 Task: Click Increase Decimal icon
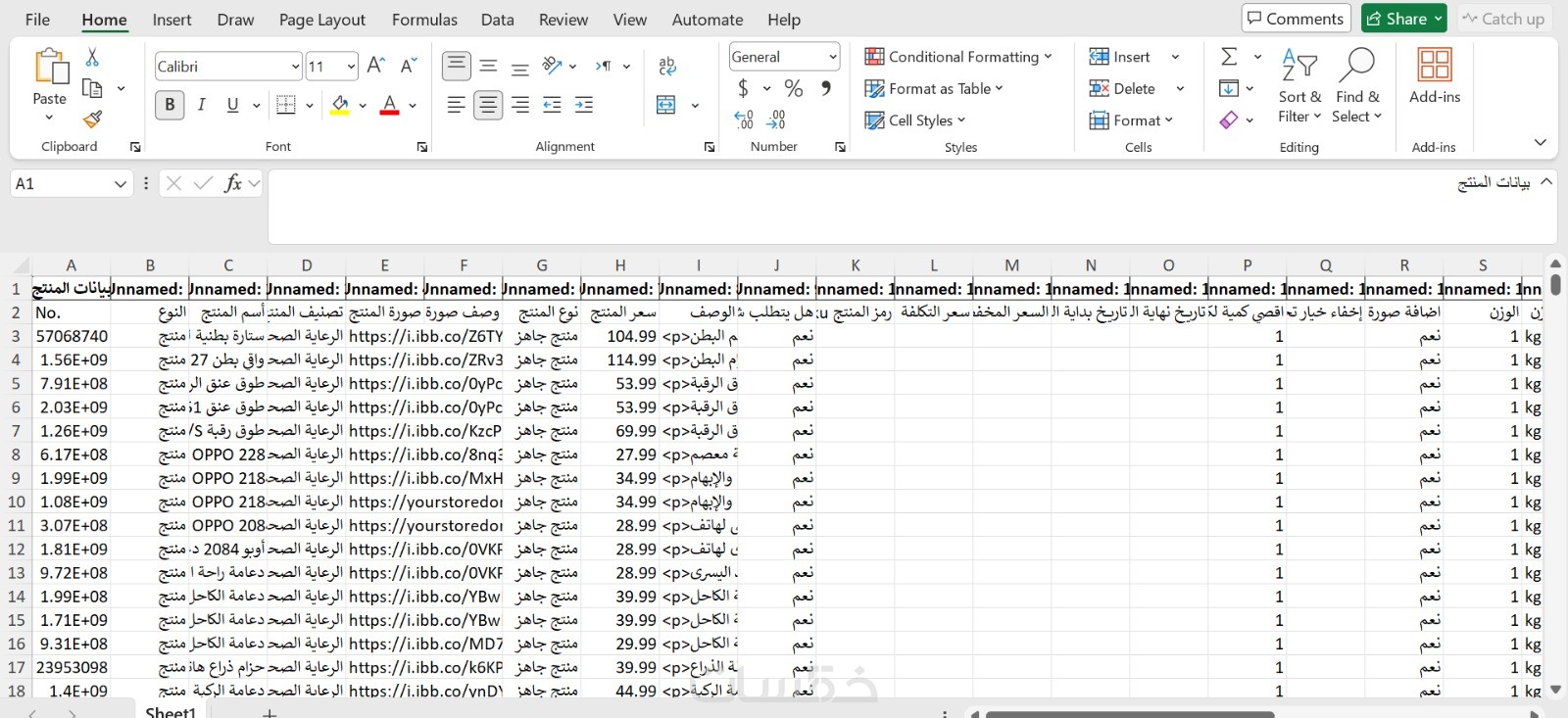point(744,120)
